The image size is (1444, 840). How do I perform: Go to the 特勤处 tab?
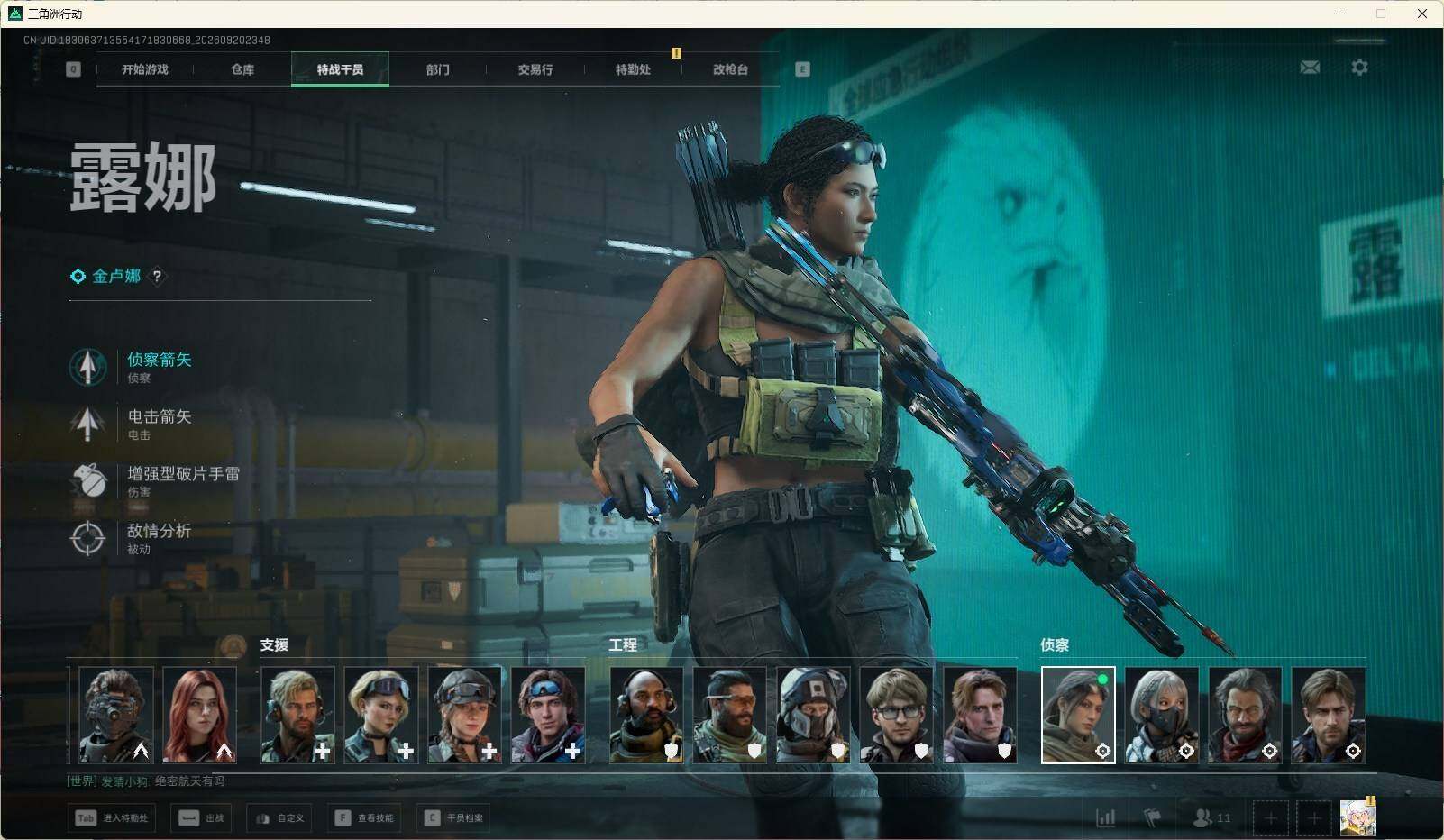[633, 69]
